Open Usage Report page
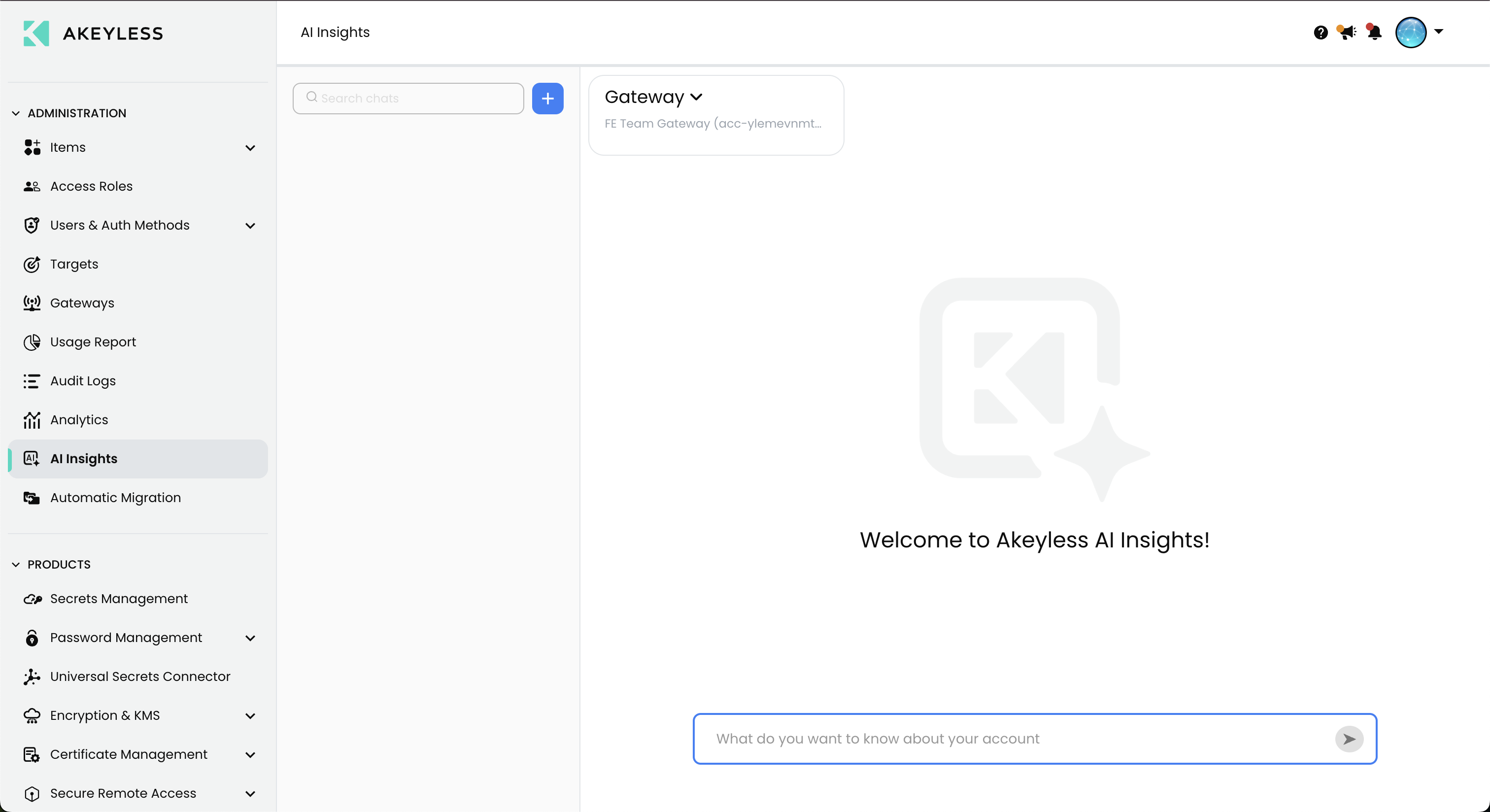The width and height of the screenshot is (1490, 812). pyautogui.click(x=93, y=342)
